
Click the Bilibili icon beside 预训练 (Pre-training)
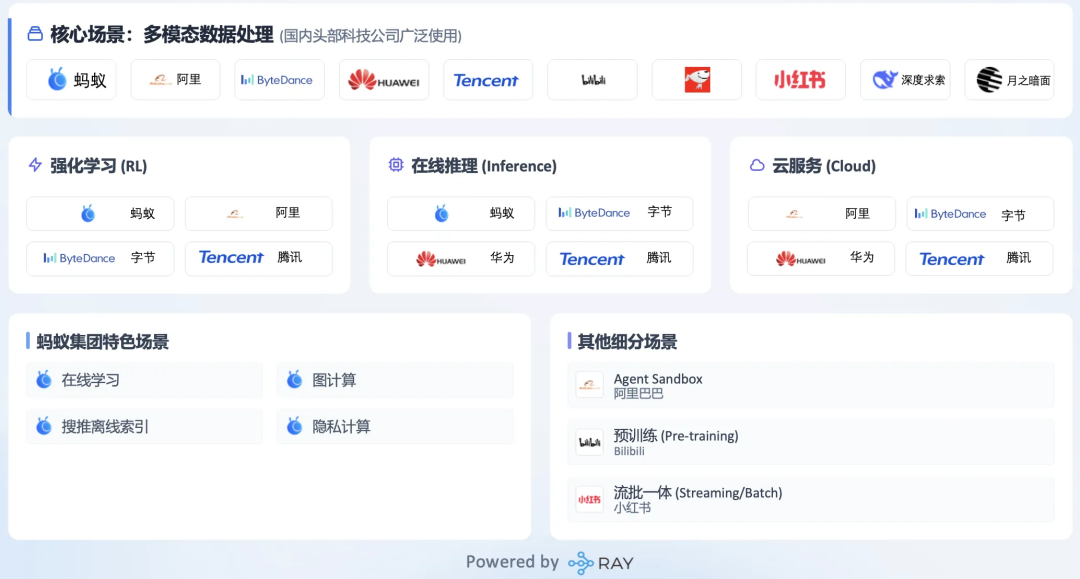click(x=590, y=442)
